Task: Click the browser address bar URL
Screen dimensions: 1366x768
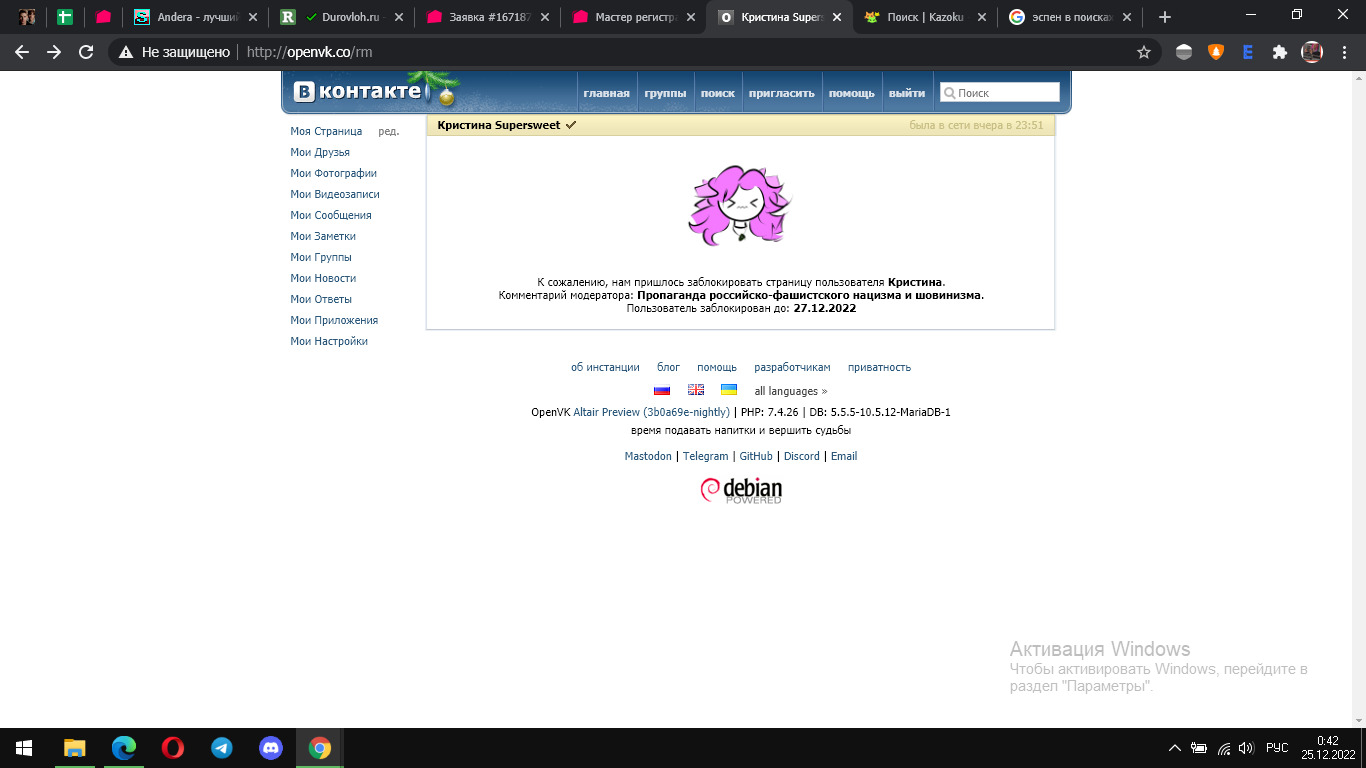Action: [309, 52]
